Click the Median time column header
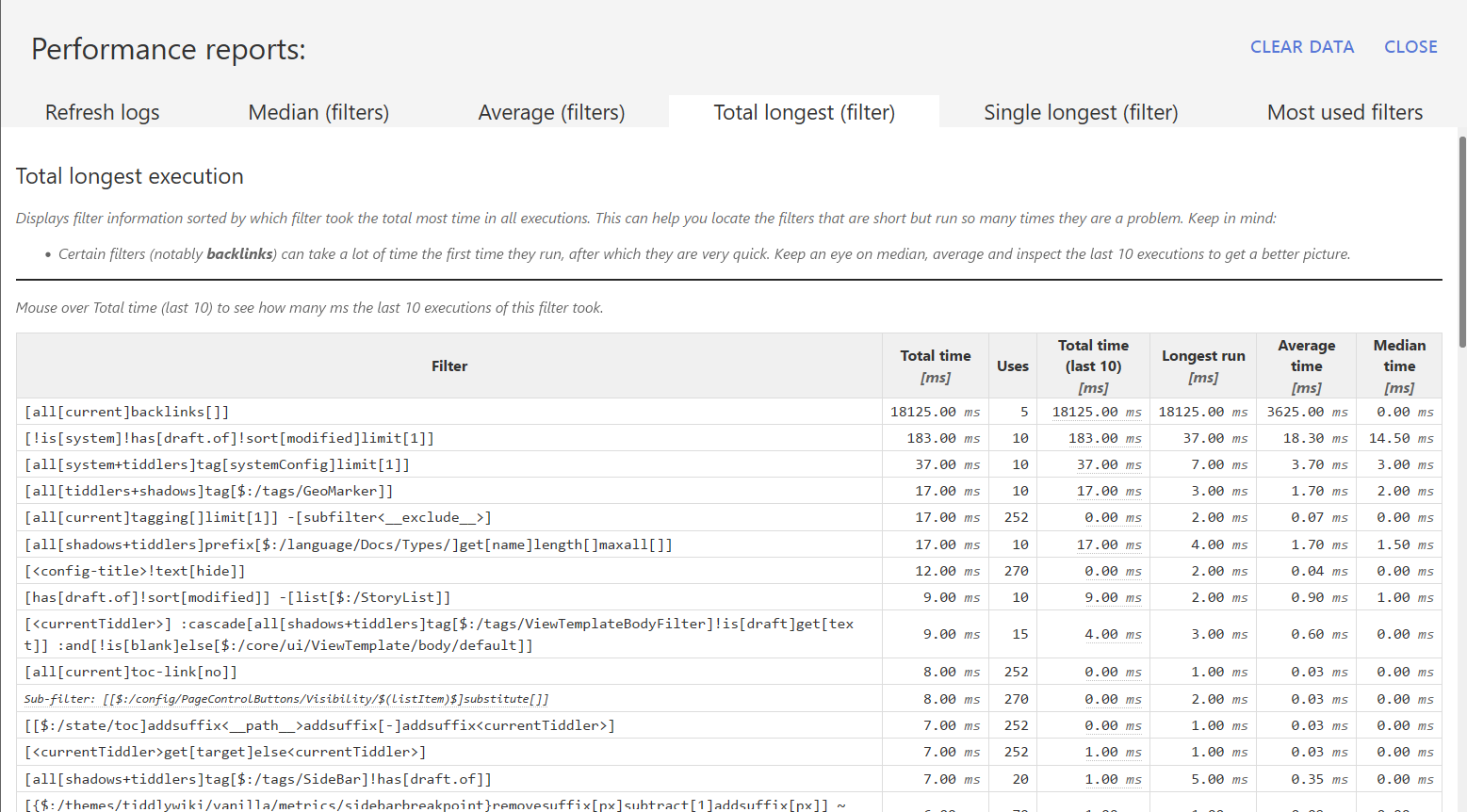This screenshot has height=812, width=1467. (x=1398, y=366)
